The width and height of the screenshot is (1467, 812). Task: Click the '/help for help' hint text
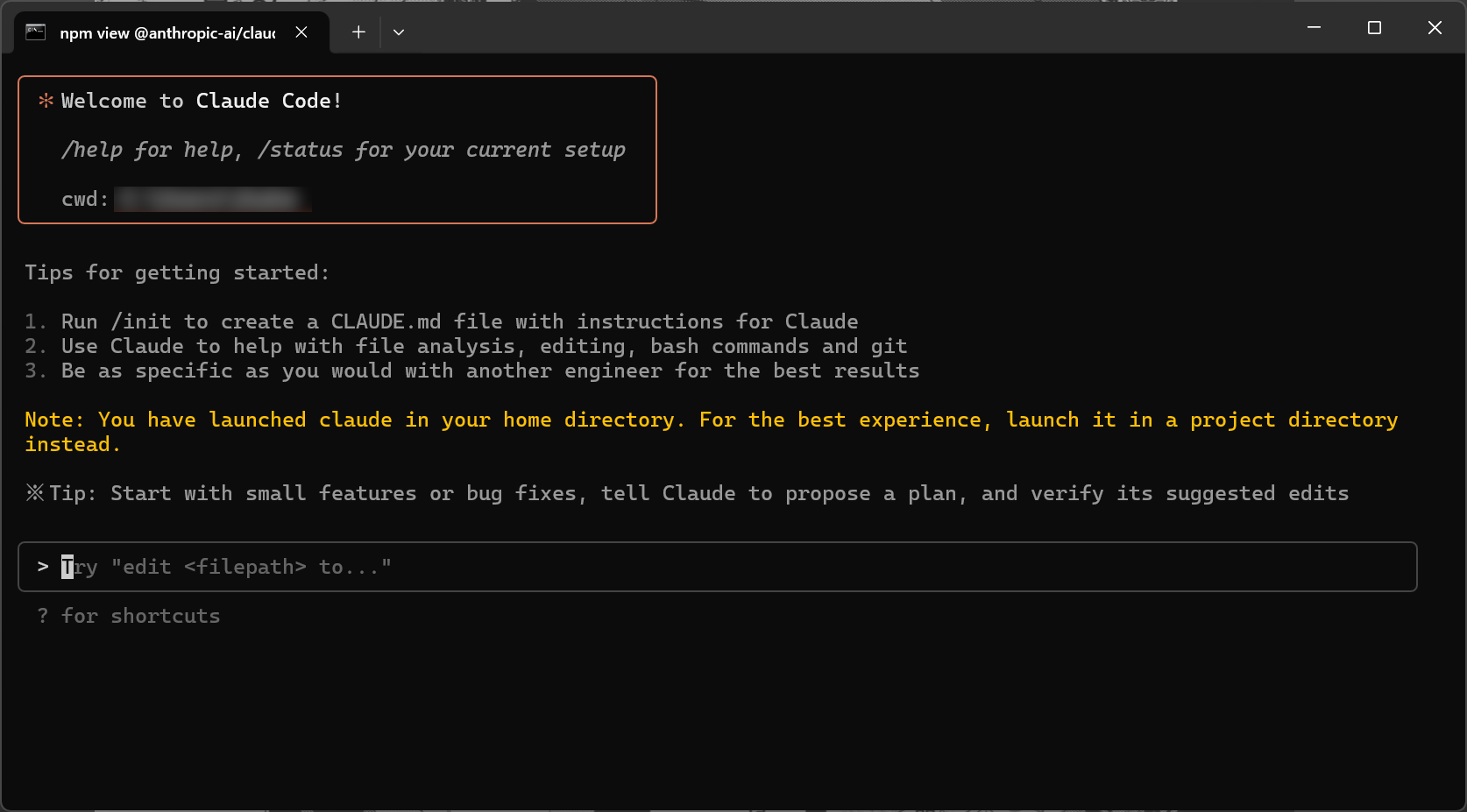tap(150, 150)
